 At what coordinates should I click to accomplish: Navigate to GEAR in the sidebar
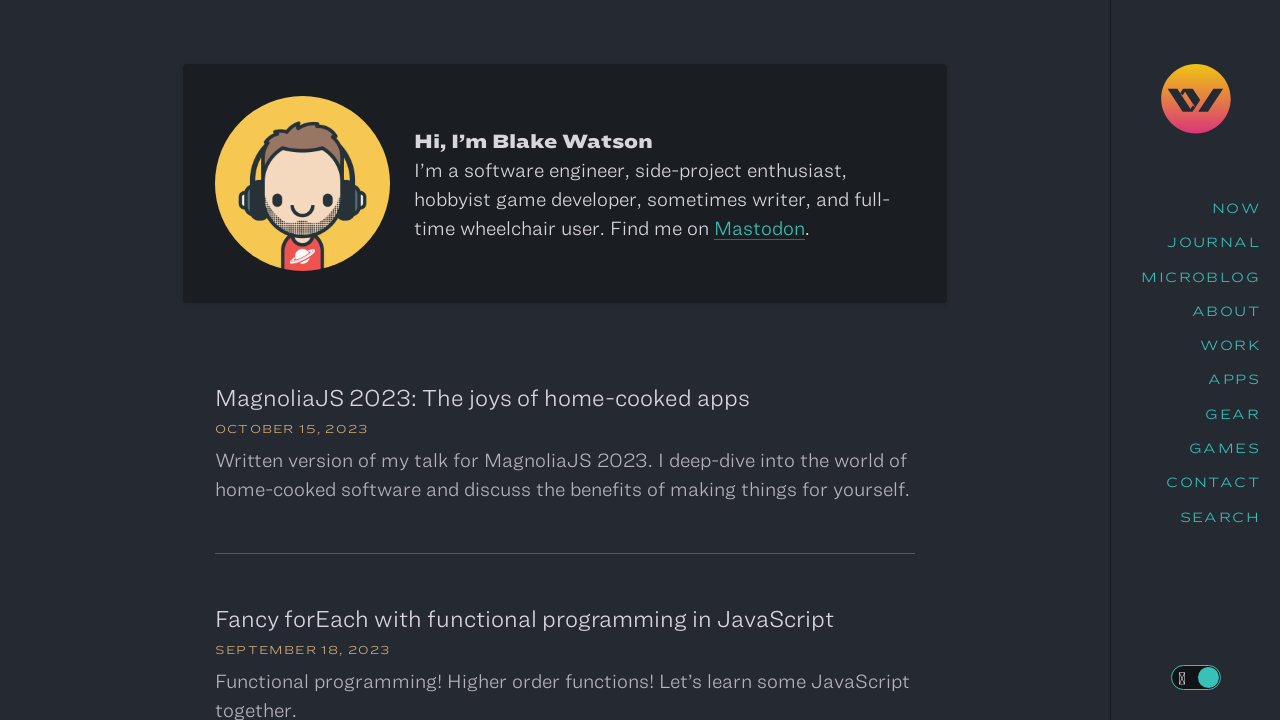pyautogui.click(x=1232, y=413)
